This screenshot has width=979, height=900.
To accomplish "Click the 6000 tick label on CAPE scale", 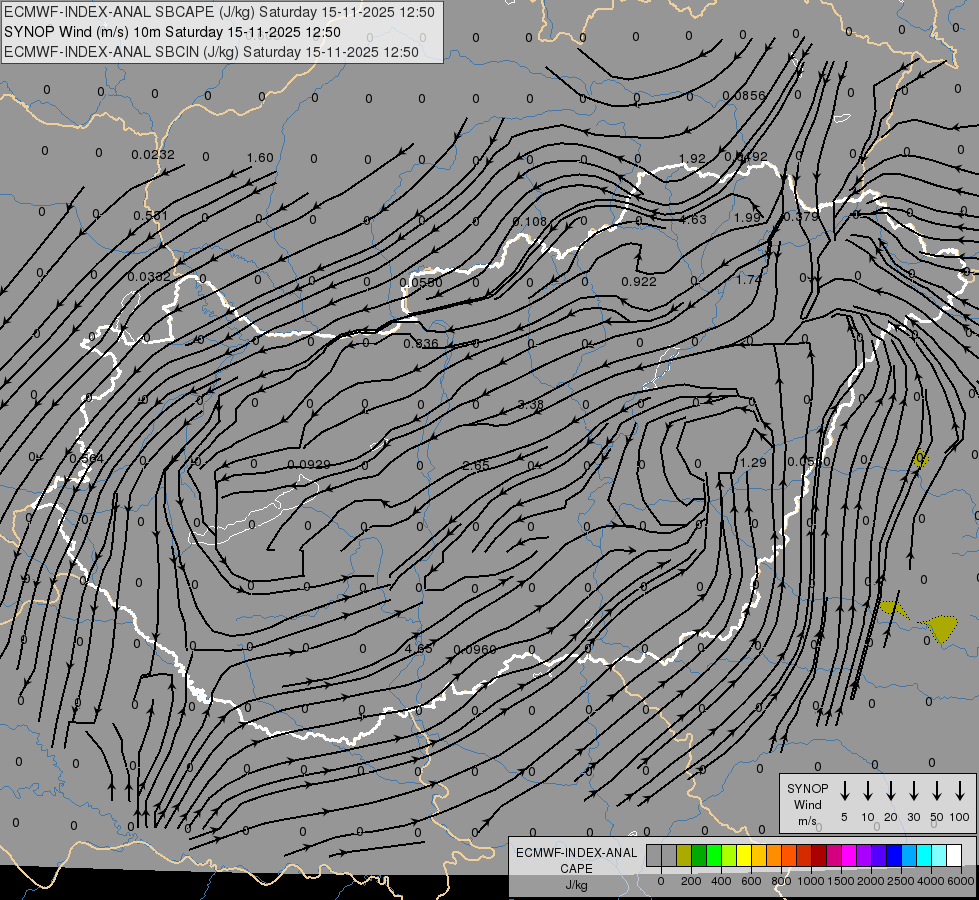I will (961, 881).
